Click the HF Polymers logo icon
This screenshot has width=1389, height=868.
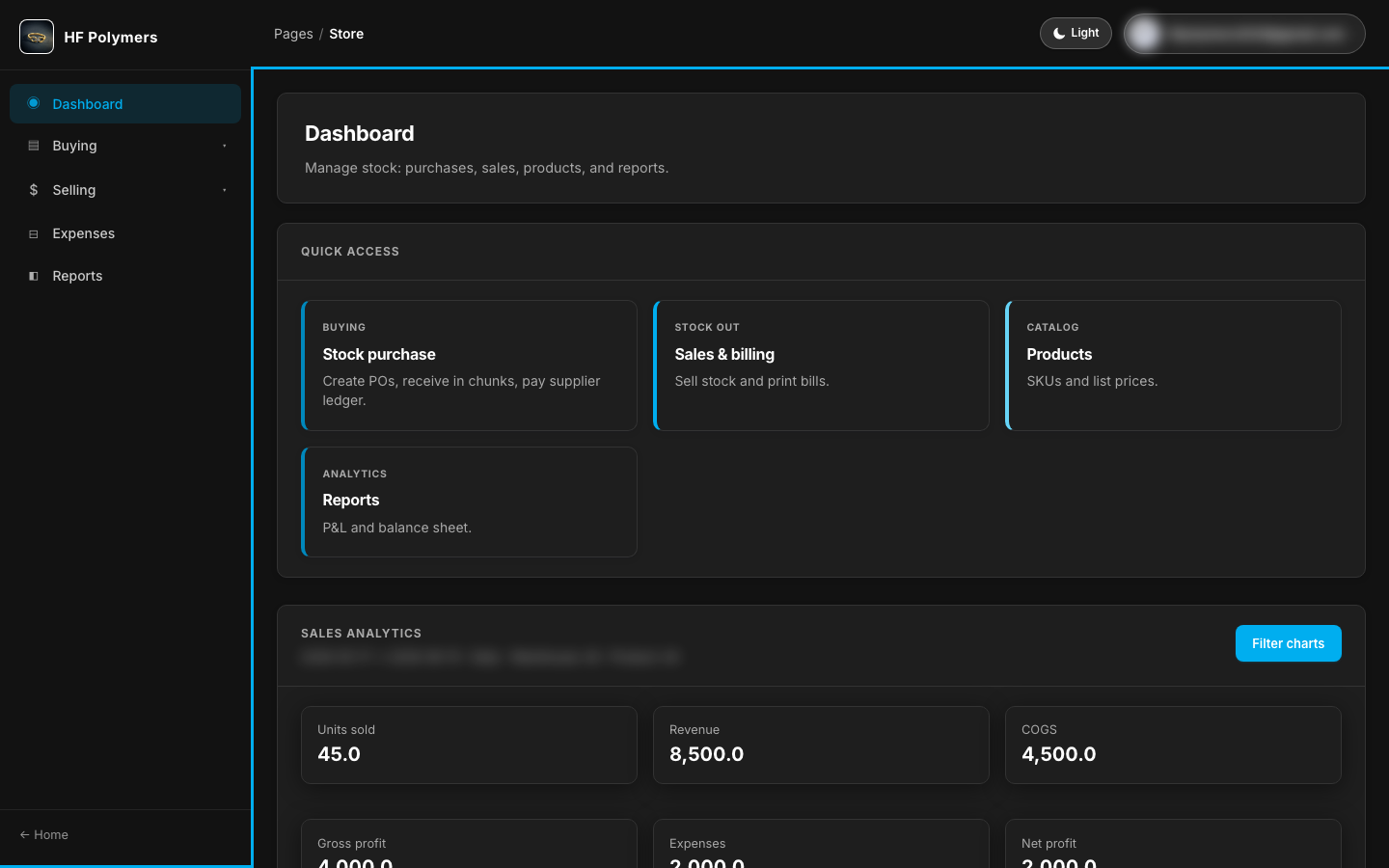(37, 37)
